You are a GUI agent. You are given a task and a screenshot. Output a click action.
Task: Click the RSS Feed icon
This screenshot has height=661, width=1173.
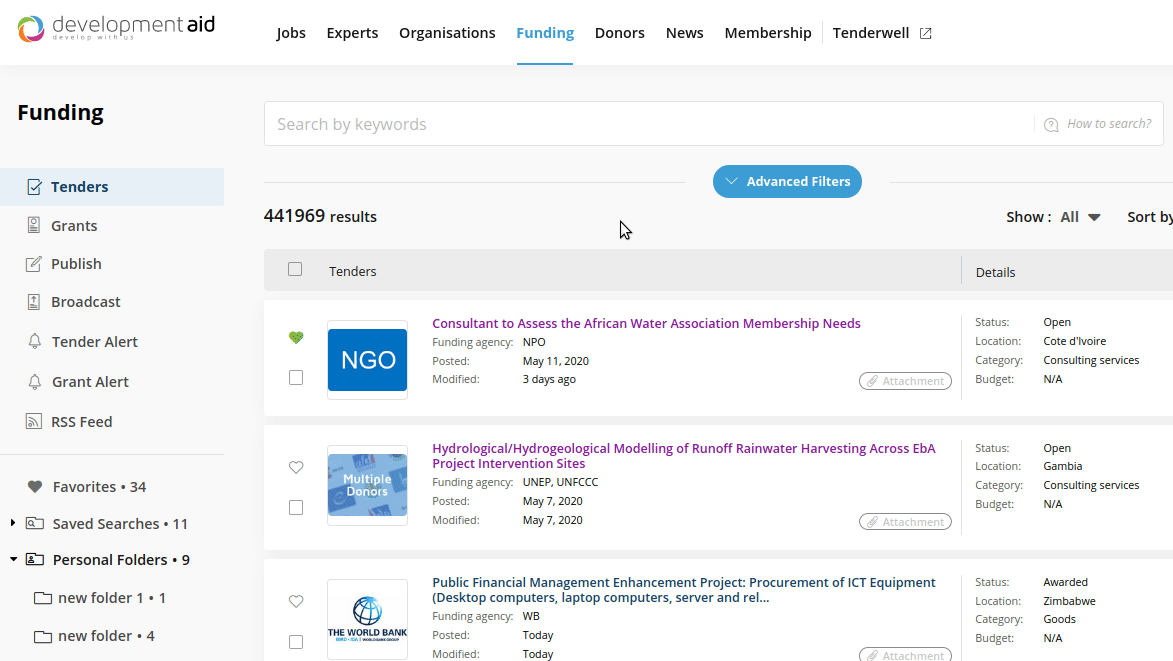tap(34, 422)
